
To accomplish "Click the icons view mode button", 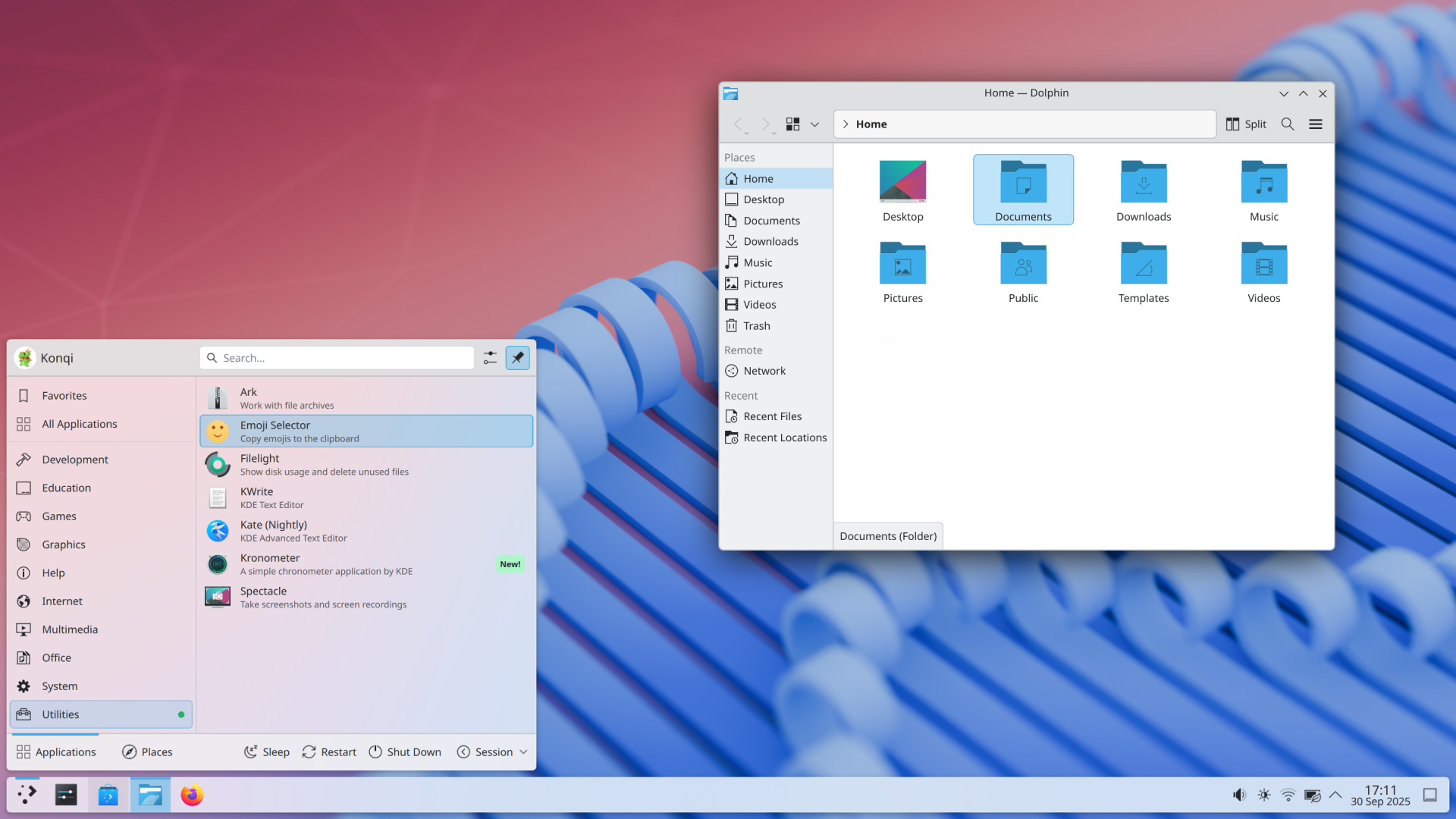I will pos(792,124).
